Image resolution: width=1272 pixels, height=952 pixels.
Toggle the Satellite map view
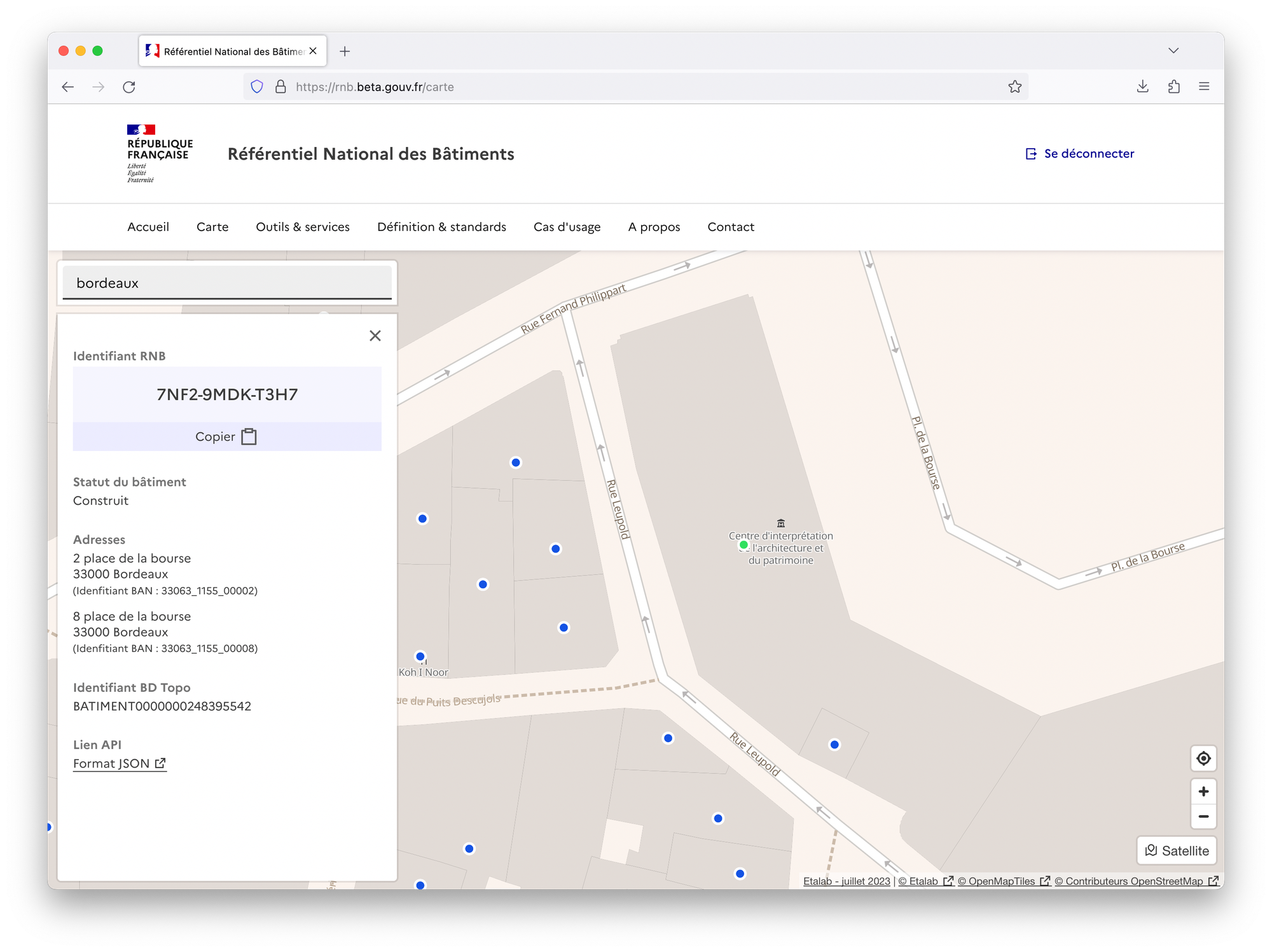point(1176,851)
